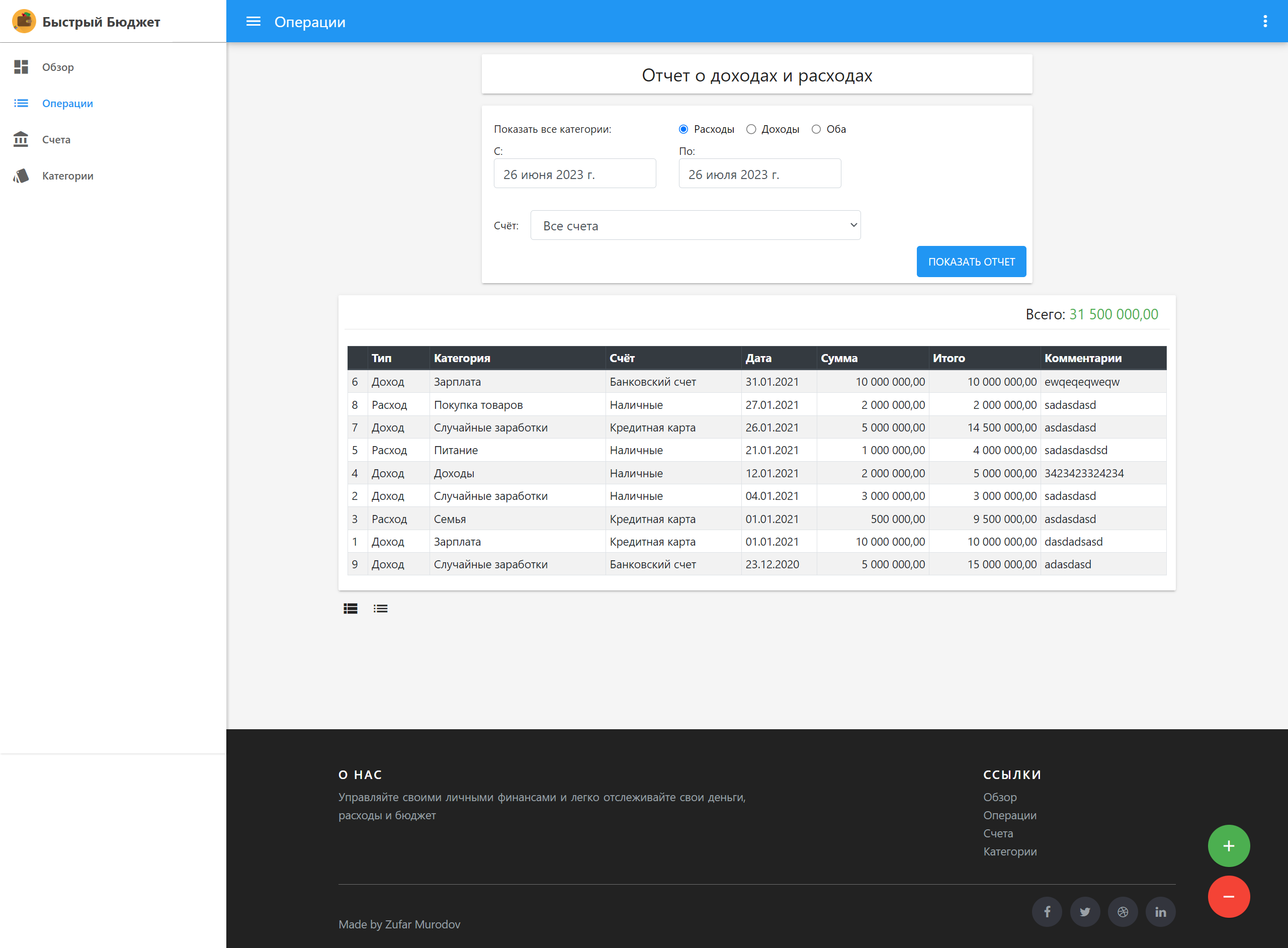Open the Twitter footer icon
The width and height of the screenshot is (1288, 948).
click(x=1084, y=912)
